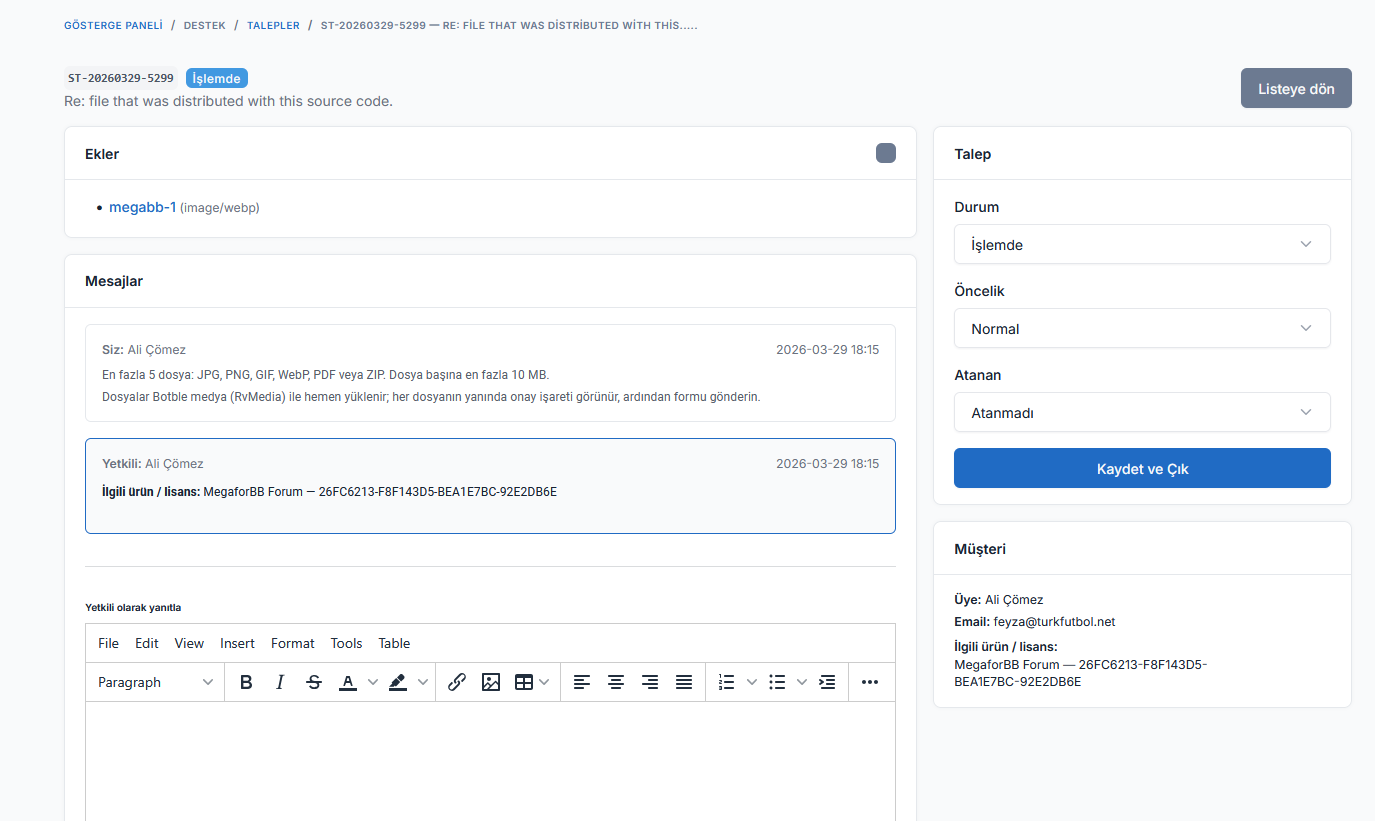Apply italic formatting in the editor
1375x821 pixels.
point(280,682)
